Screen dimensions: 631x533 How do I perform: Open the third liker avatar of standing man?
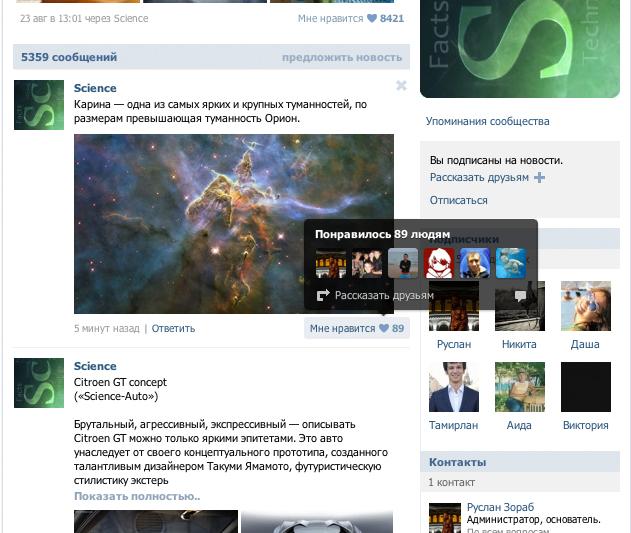403,263
